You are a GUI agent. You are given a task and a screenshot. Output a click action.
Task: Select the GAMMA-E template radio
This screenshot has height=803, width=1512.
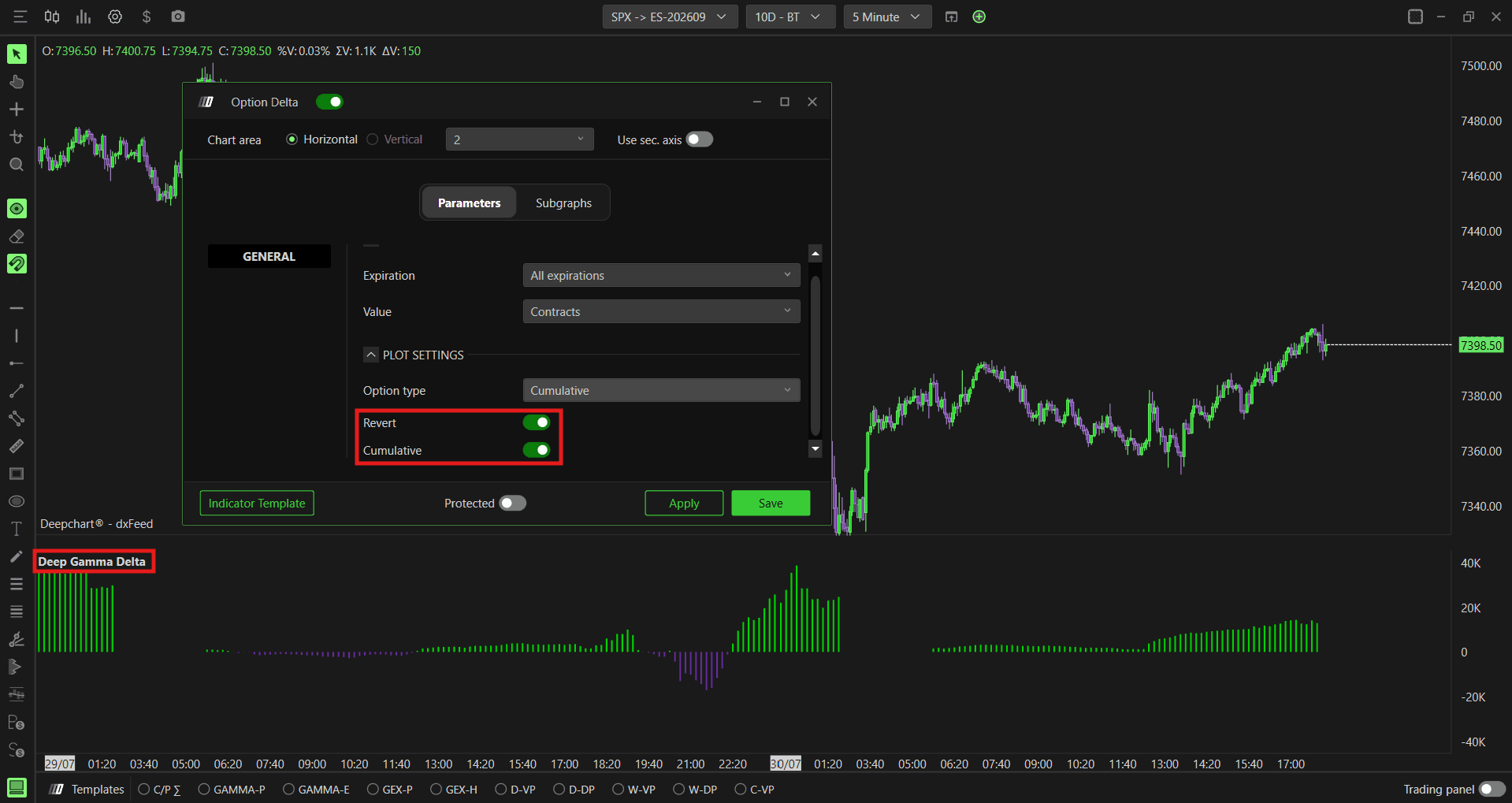288,789
